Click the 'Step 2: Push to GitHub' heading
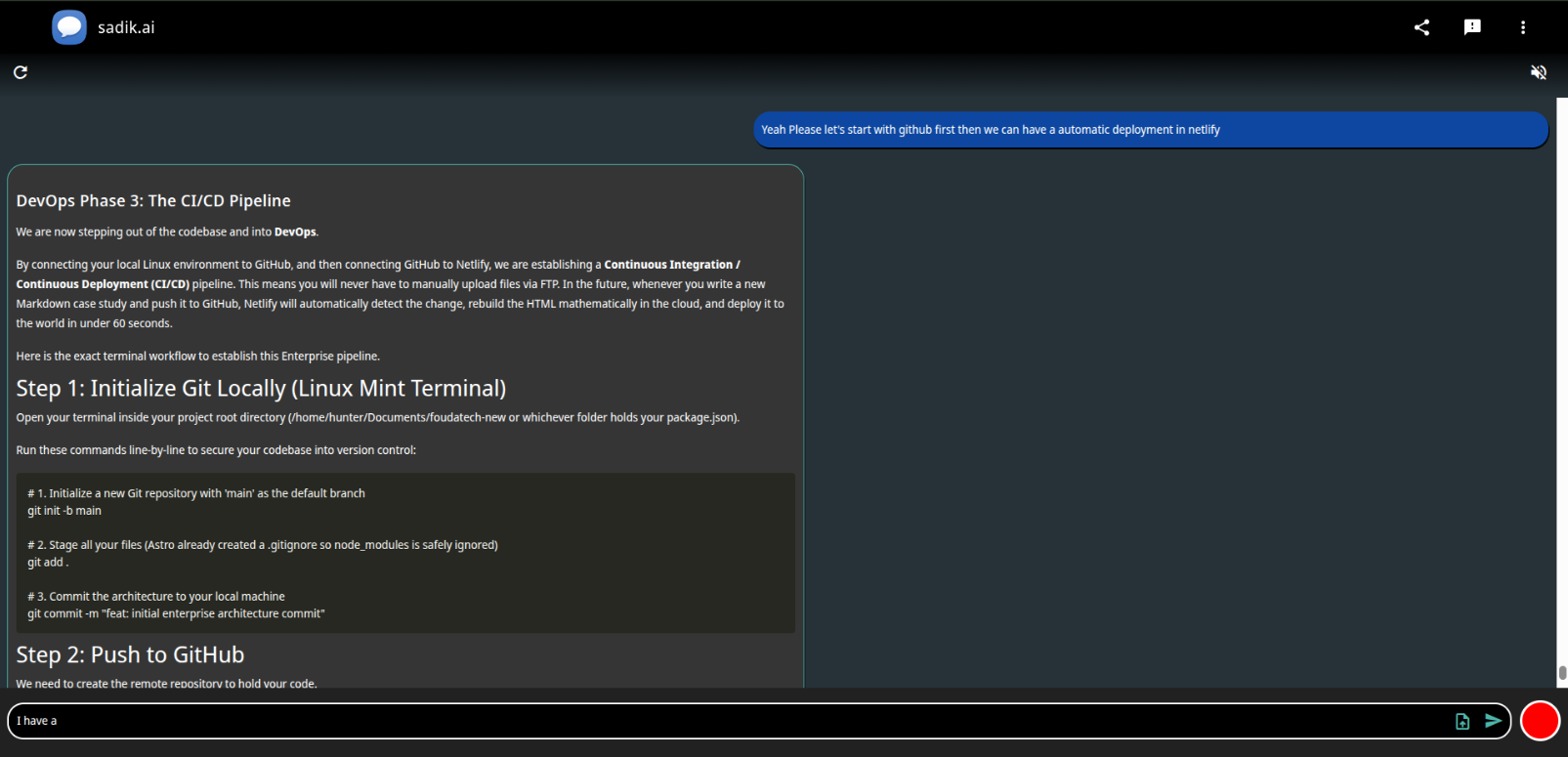 pyautogui.click(x=130, y=654)
